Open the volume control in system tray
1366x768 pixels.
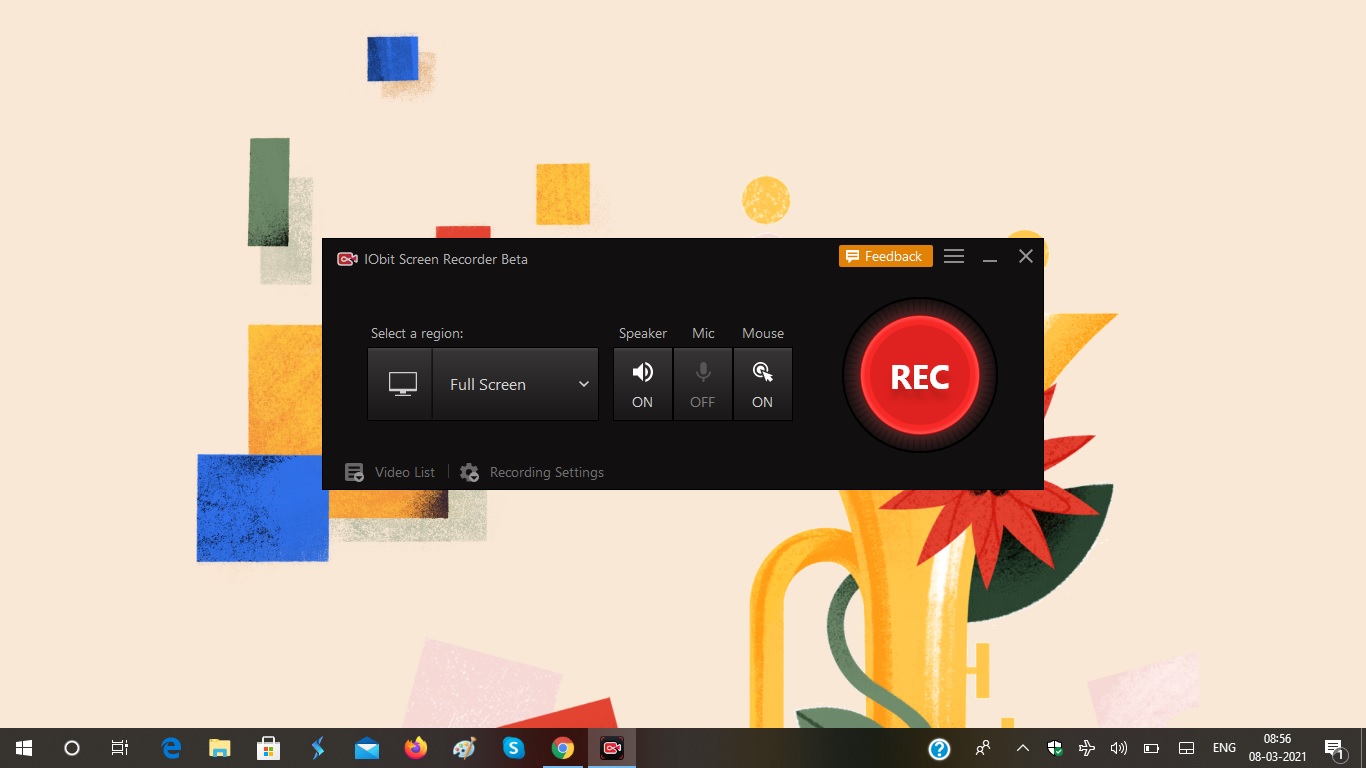(1119, 748)
